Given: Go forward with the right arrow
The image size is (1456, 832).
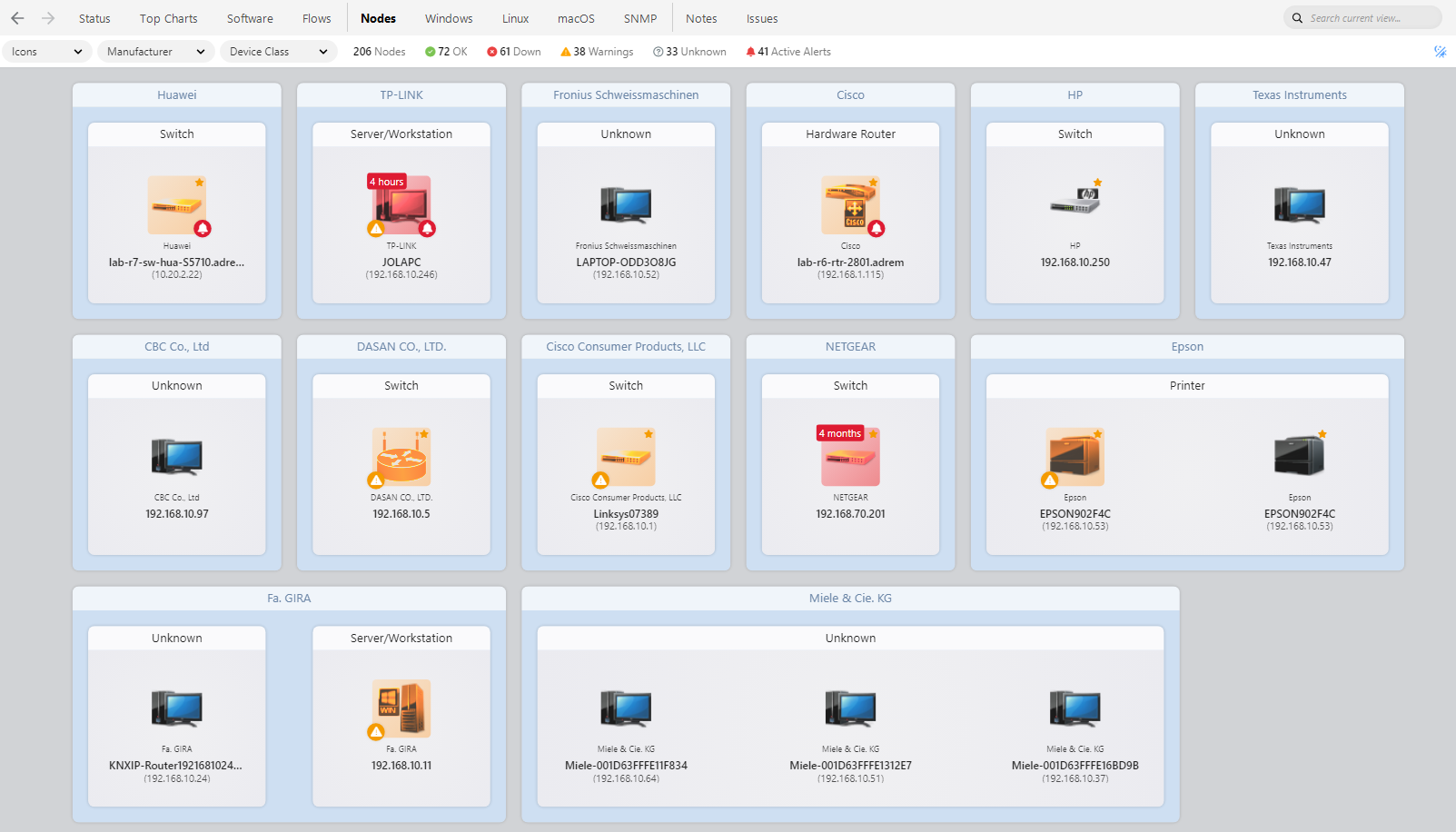Looking at the screenshot, I should [x=48, y=18].
